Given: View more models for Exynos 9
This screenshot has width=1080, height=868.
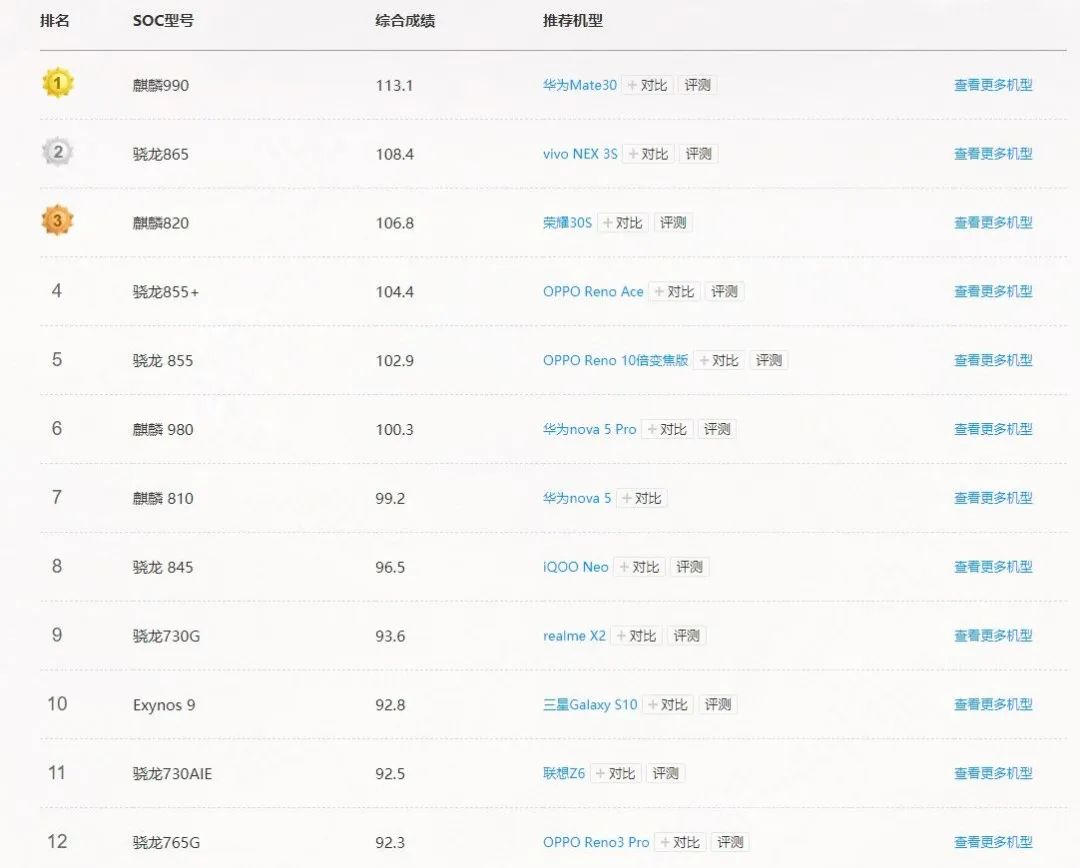Looking at the screenshot, I should coord(993,705).
